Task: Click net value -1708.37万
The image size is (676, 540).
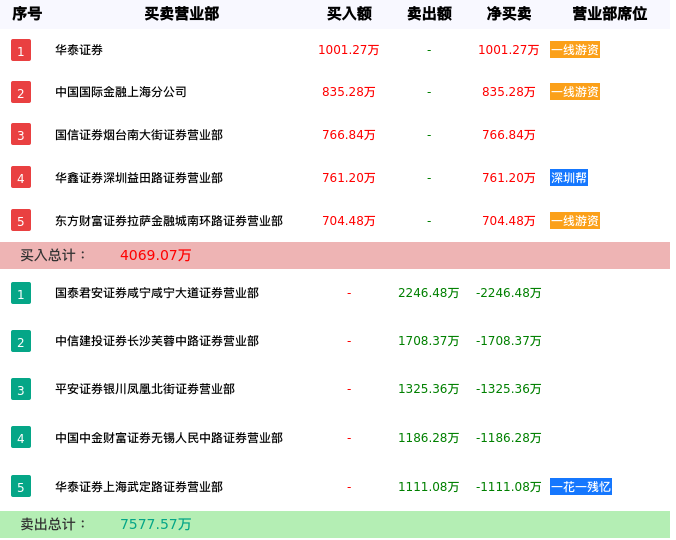Action: click(x=508, y=341)
